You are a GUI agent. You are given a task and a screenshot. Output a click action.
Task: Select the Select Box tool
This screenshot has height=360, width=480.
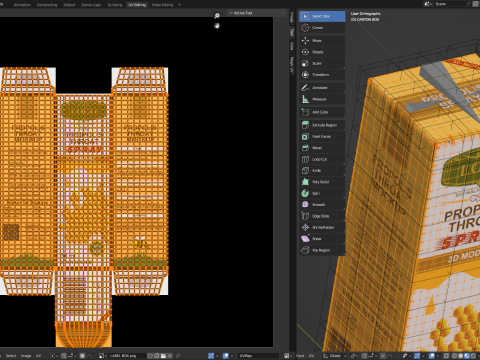click(x=322, y=16)
